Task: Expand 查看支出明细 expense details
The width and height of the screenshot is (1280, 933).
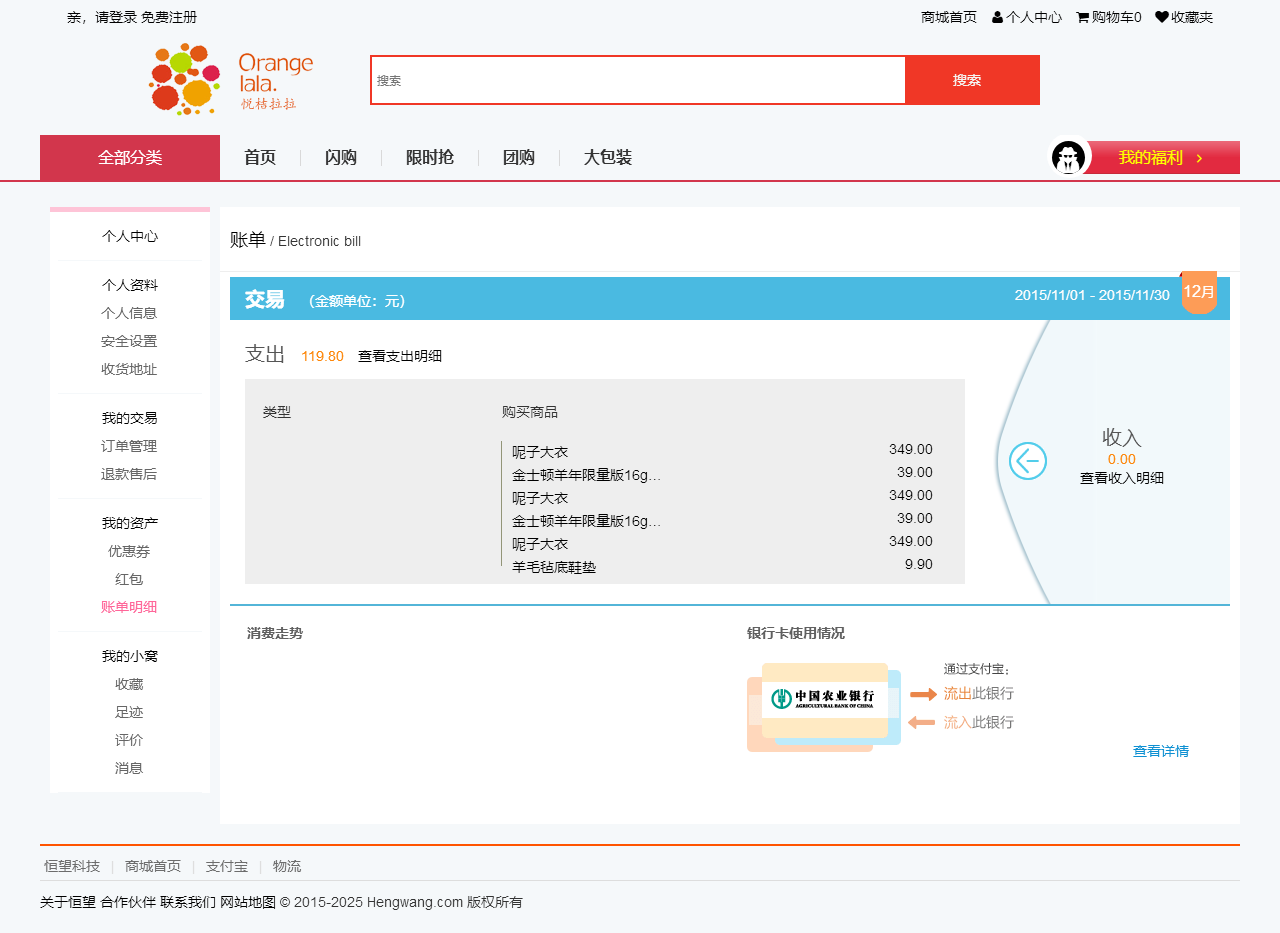Action: 400,356
